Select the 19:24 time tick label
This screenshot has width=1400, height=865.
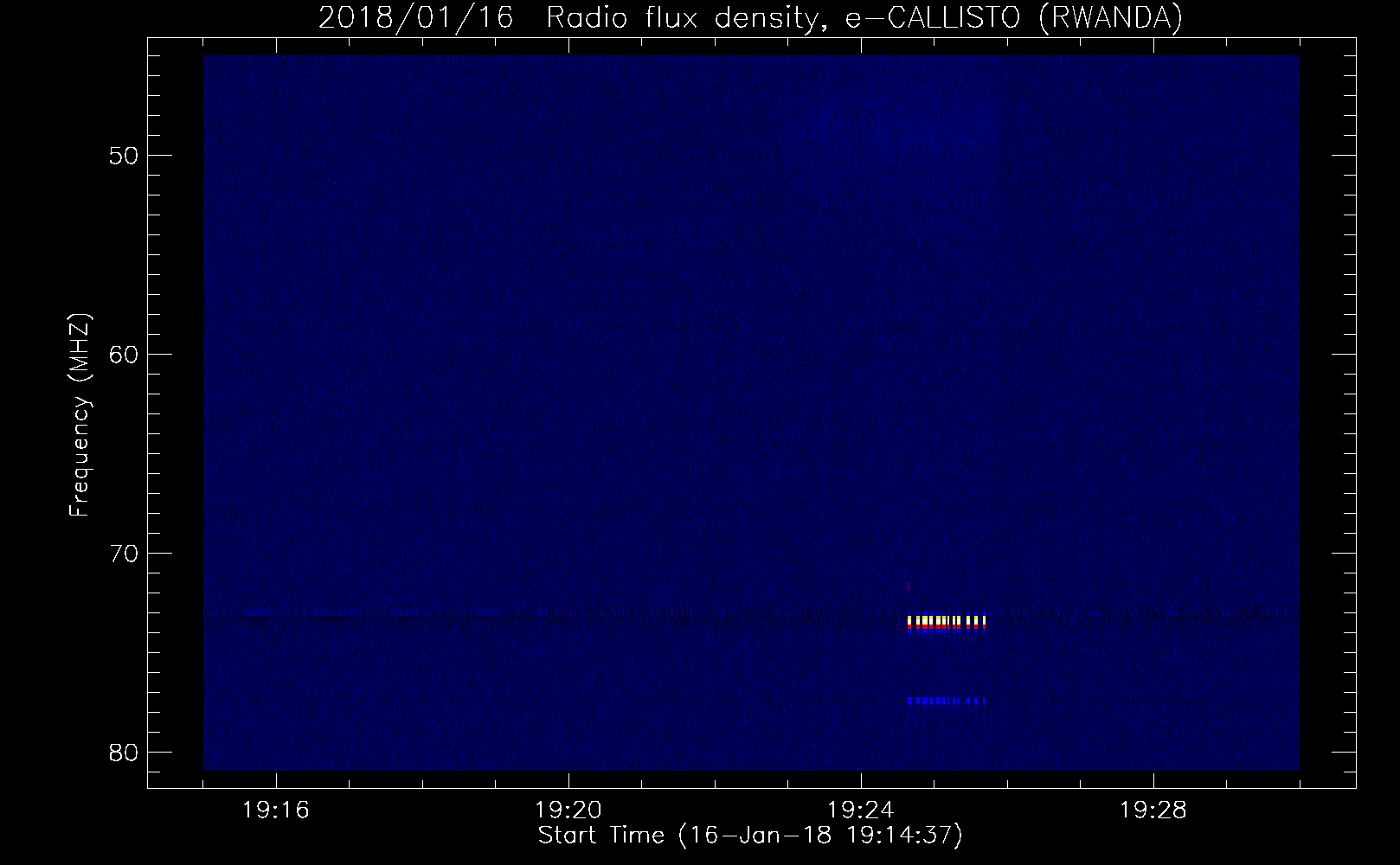[861, 811]
